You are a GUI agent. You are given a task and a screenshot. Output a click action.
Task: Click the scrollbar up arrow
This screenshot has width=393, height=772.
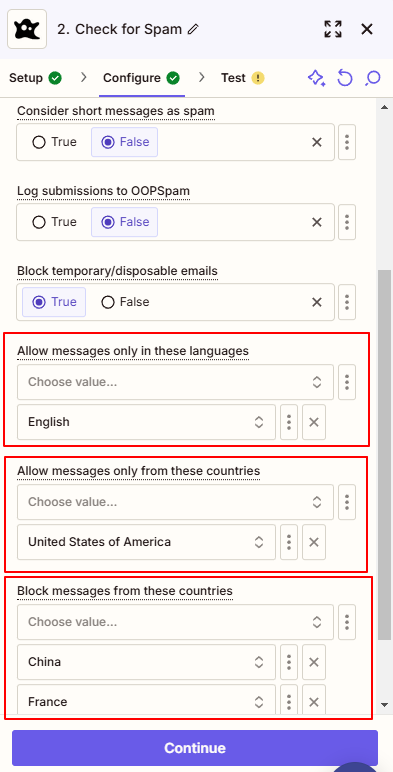(385, 107)
